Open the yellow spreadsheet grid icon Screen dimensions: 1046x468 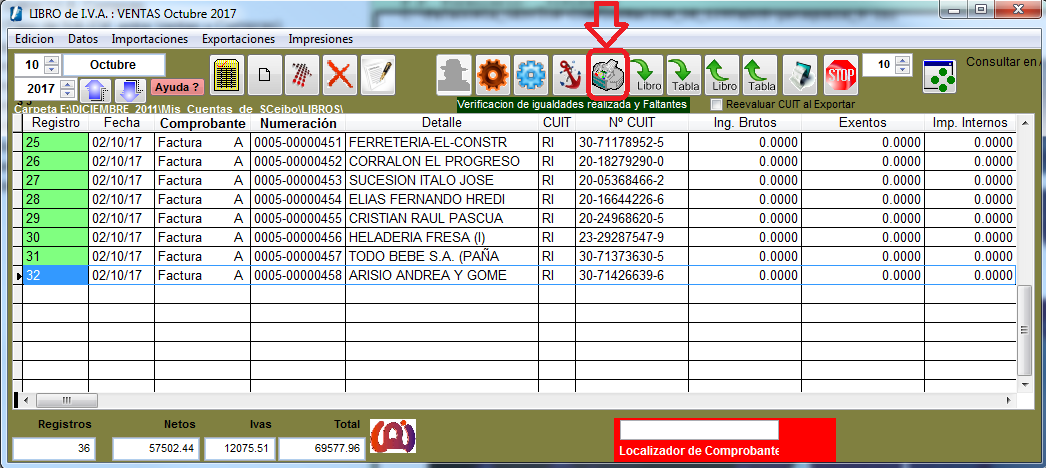tap(226, 75)
